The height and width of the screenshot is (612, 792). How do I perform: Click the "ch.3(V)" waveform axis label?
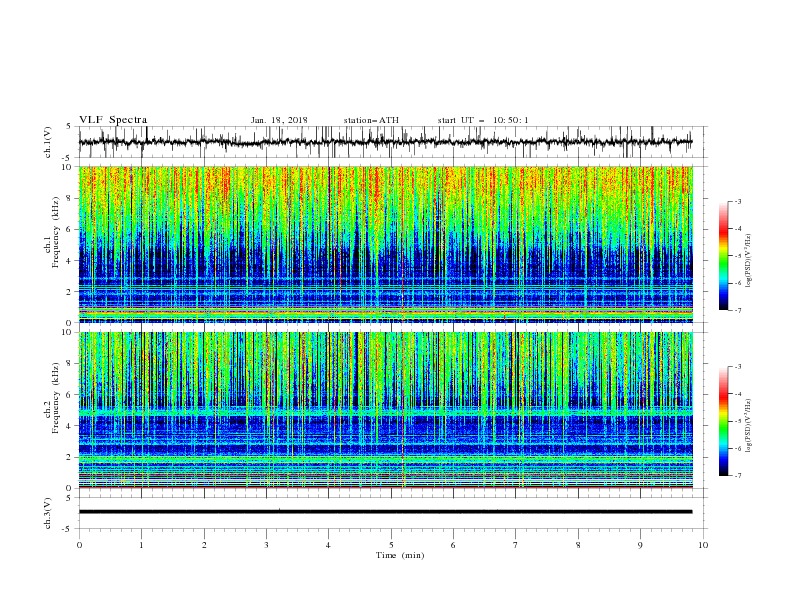pos(48,513)
